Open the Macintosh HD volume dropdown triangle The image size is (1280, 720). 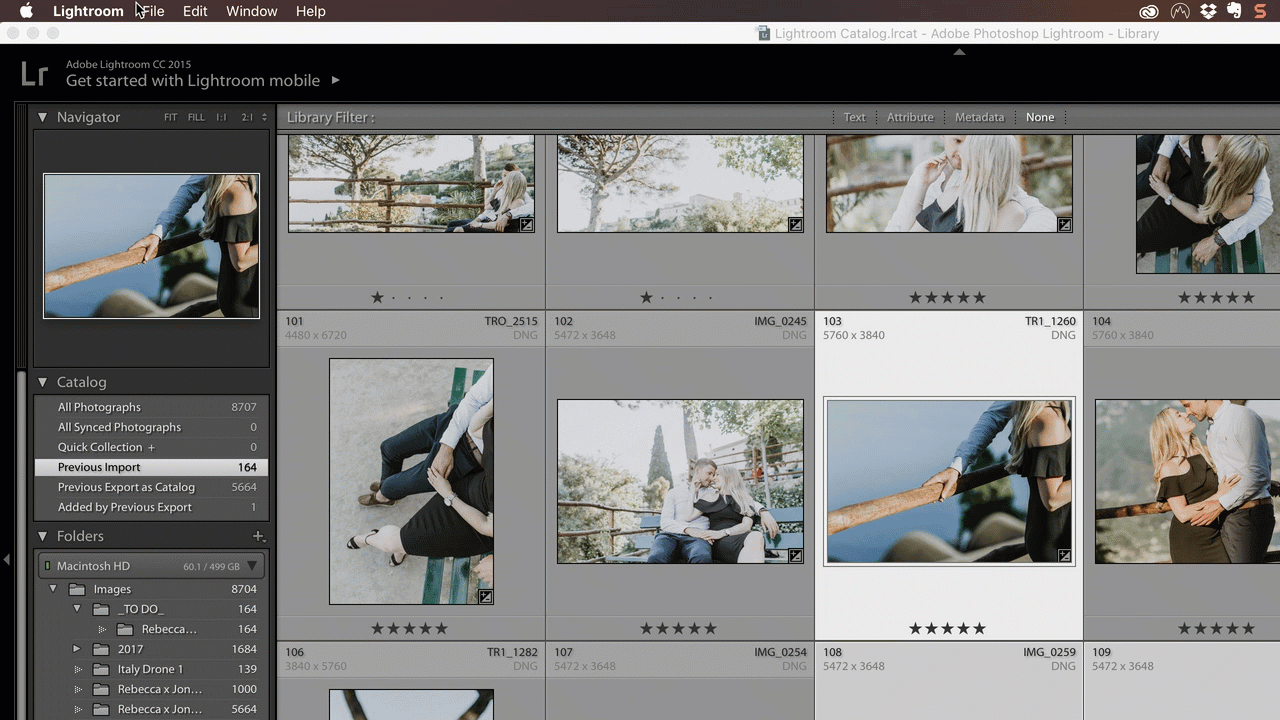click(252, 566)
